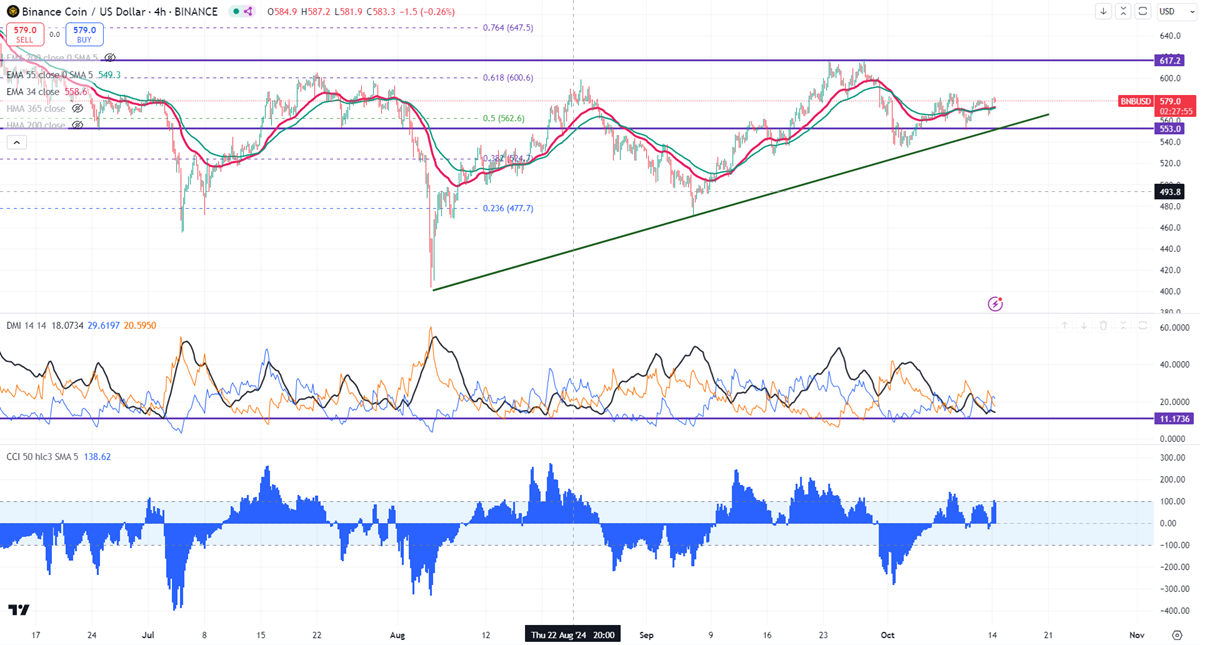Image resolution: width=1206 pixels, height=645 pixels.
Task: Click the red 579.0 SELL button
Action: (x=25, y=35)
